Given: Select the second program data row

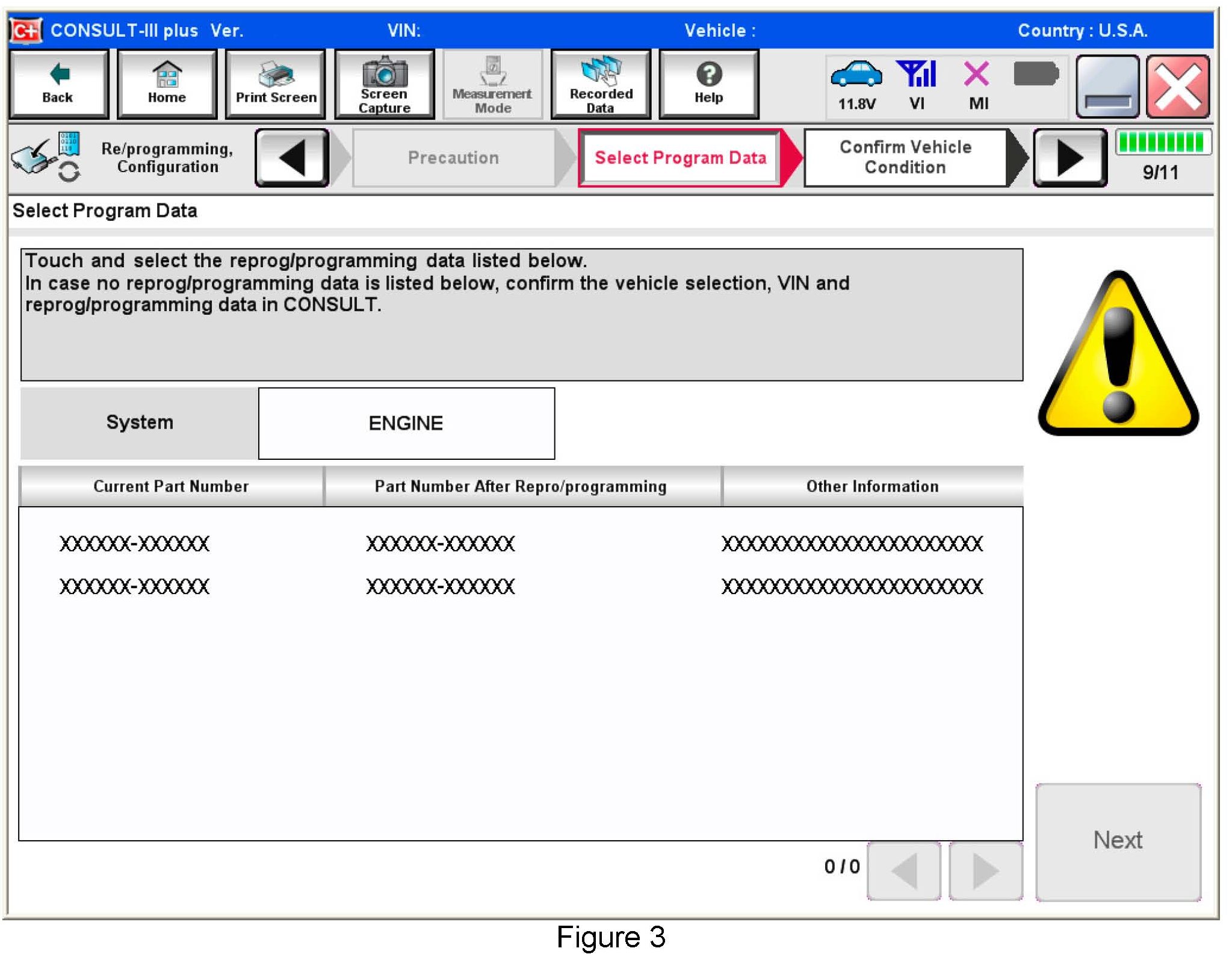Looking at the screenshot, I should 520,587.
